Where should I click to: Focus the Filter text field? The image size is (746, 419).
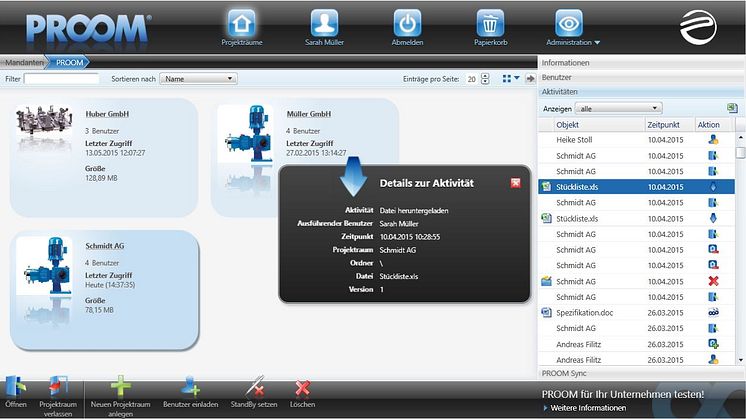click(62, 79)
